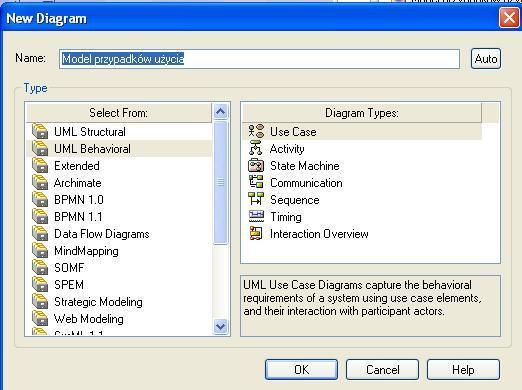This screenshot has height=390, width=522.
Task: Click the BPMN 1.1 folder icon
Action: pyautogui.click(x=40, y=216)
